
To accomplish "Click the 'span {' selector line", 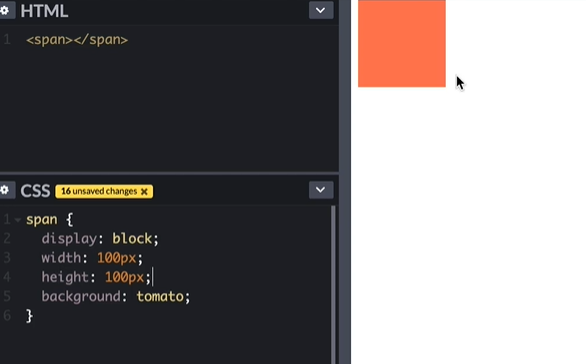I will [x=50, y=219].
